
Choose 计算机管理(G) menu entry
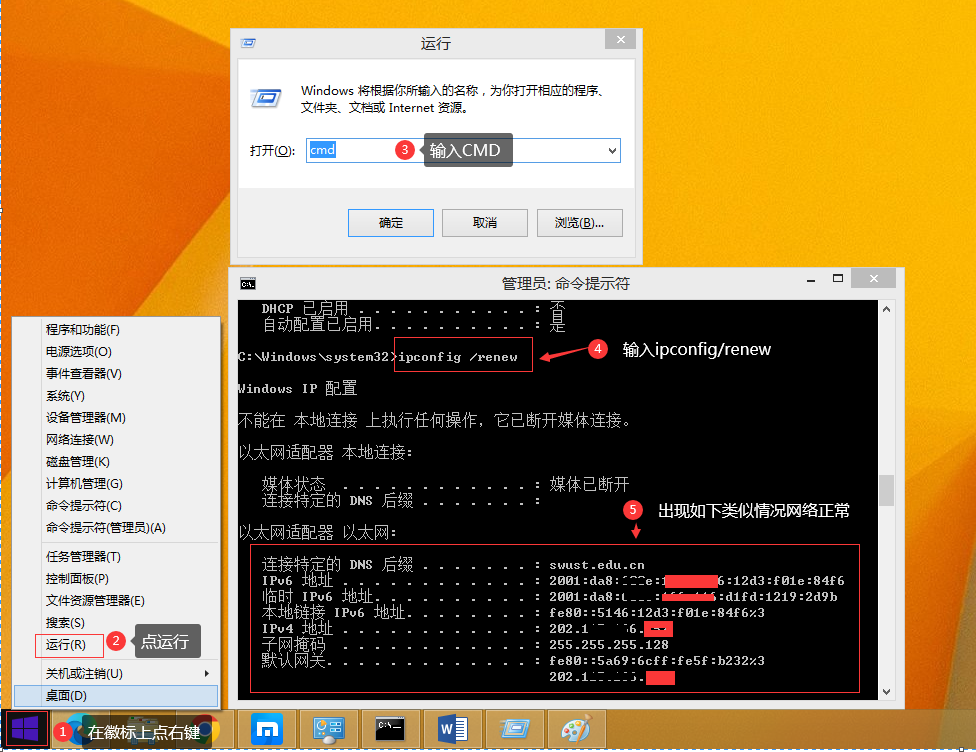point(116,484)
